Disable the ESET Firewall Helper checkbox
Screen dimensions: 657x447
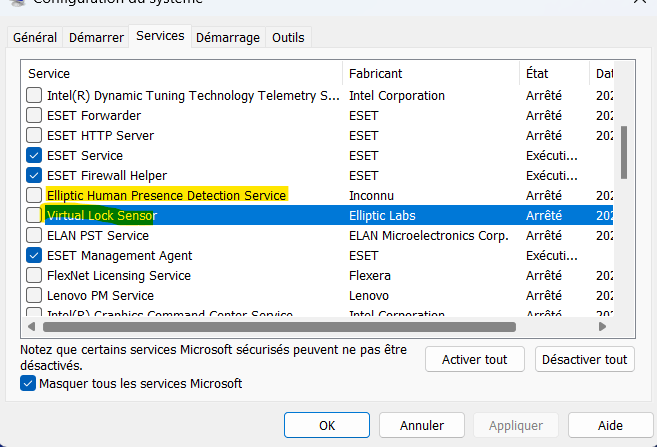(x=34, y=176)
